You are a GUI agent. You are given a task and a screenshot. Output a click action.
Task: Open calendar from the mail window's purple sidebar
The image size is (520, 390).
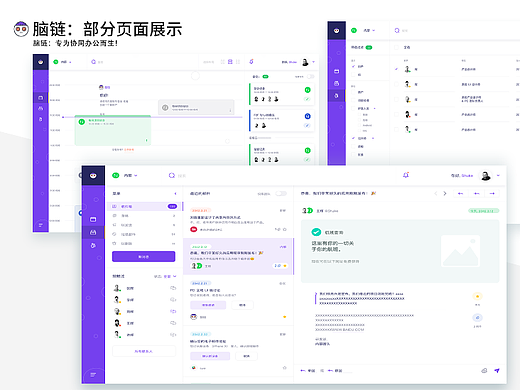[x=93, y=219]
